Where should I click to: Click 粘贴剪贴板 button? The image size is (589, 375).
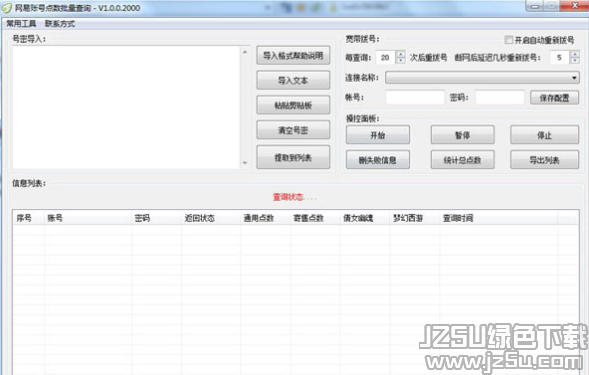(x=293, y=105)
